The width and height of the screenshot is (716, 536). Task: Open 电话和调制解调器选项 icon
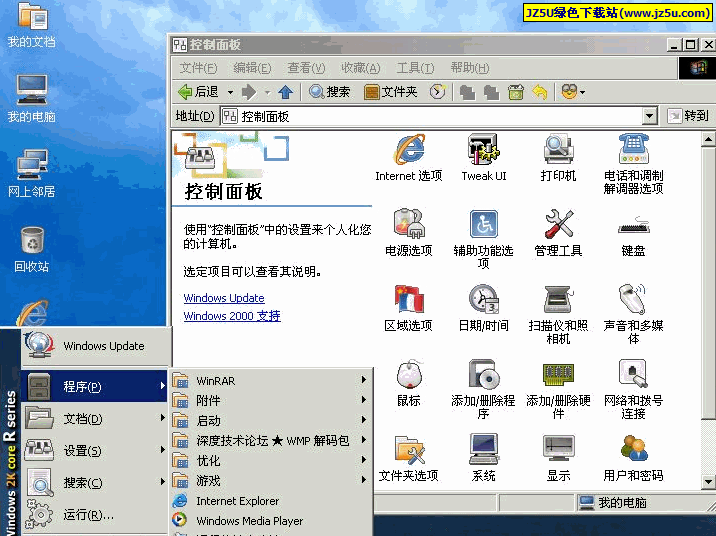pos(633,163)
